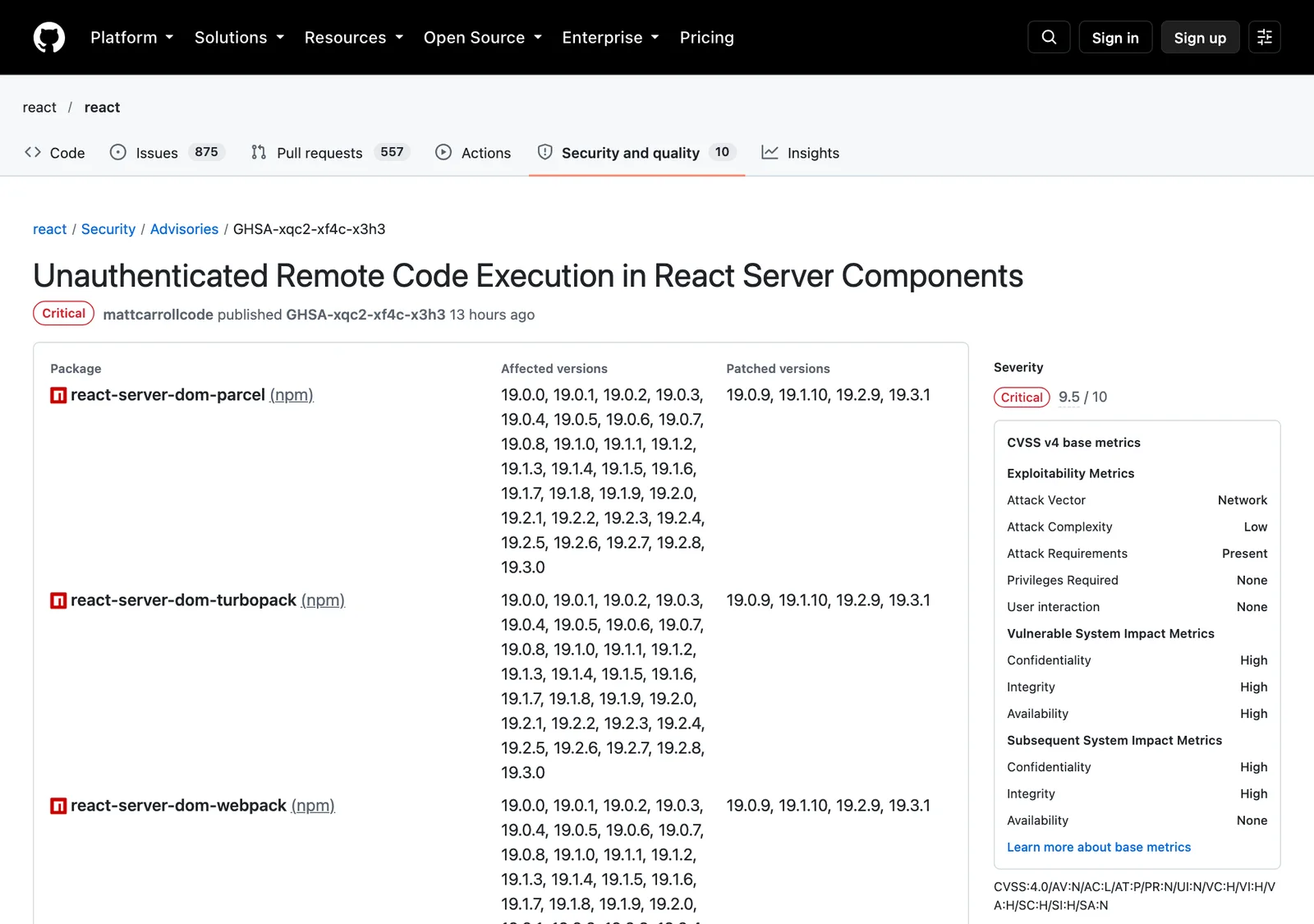Click the Advisories breadcrumb link
Screen dimensions: 1314x924
(x=184, y=229)
